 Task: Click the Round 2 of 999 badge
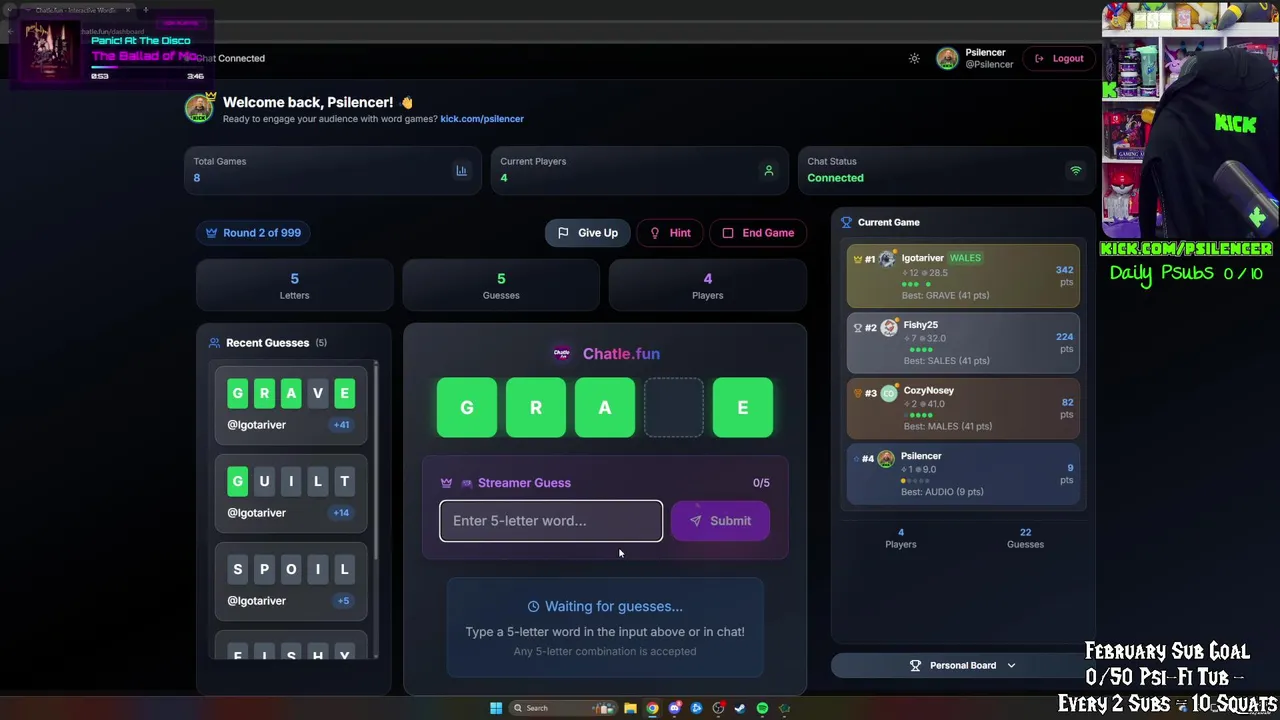click(x=253, y=233)
